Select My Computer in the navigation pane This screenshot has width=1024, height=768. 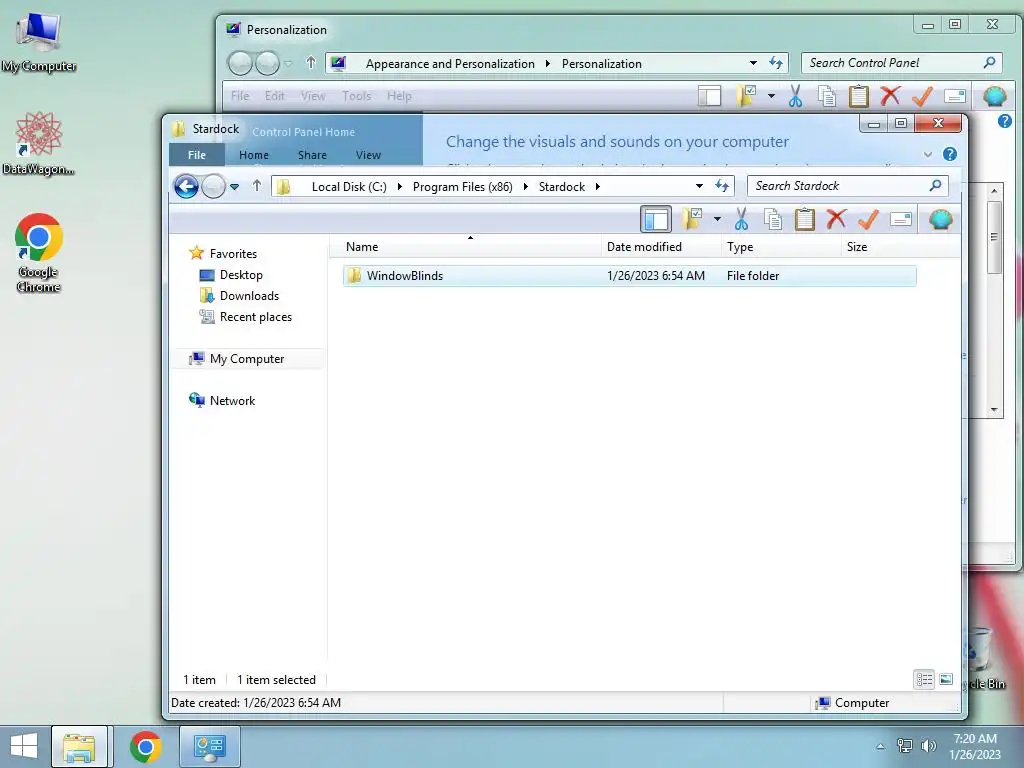click(247, 359)
